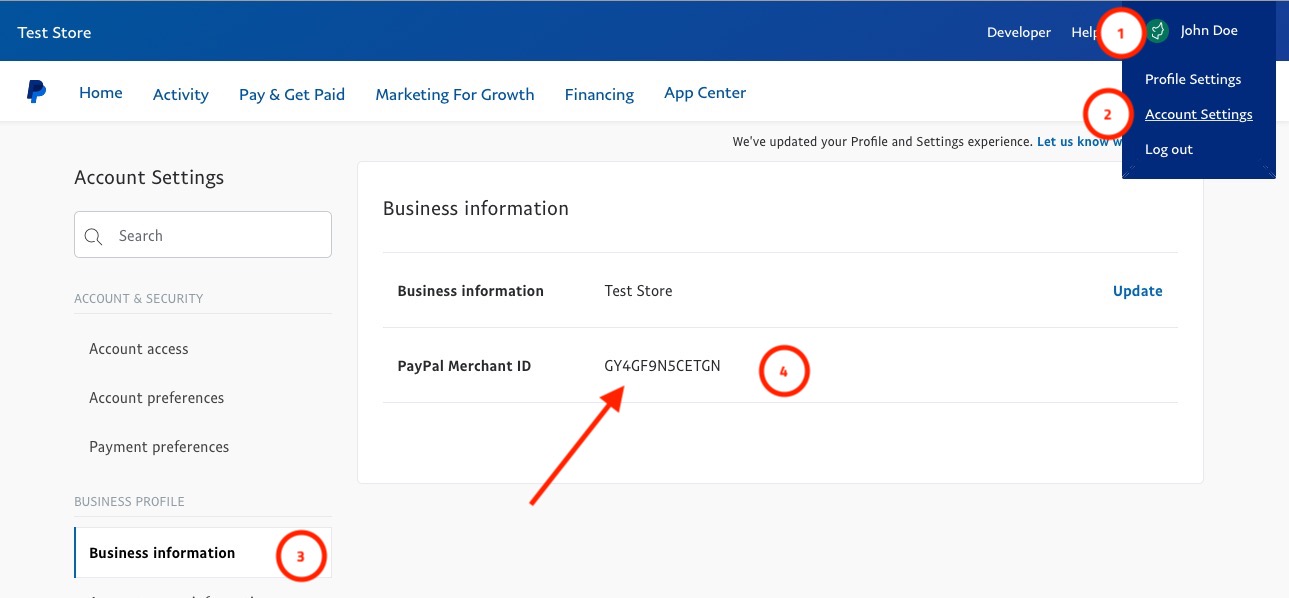1289x598 pixels.
Task: Choose Log out in dropdown
Action: pyautogui.click(x=1169, y=149)
